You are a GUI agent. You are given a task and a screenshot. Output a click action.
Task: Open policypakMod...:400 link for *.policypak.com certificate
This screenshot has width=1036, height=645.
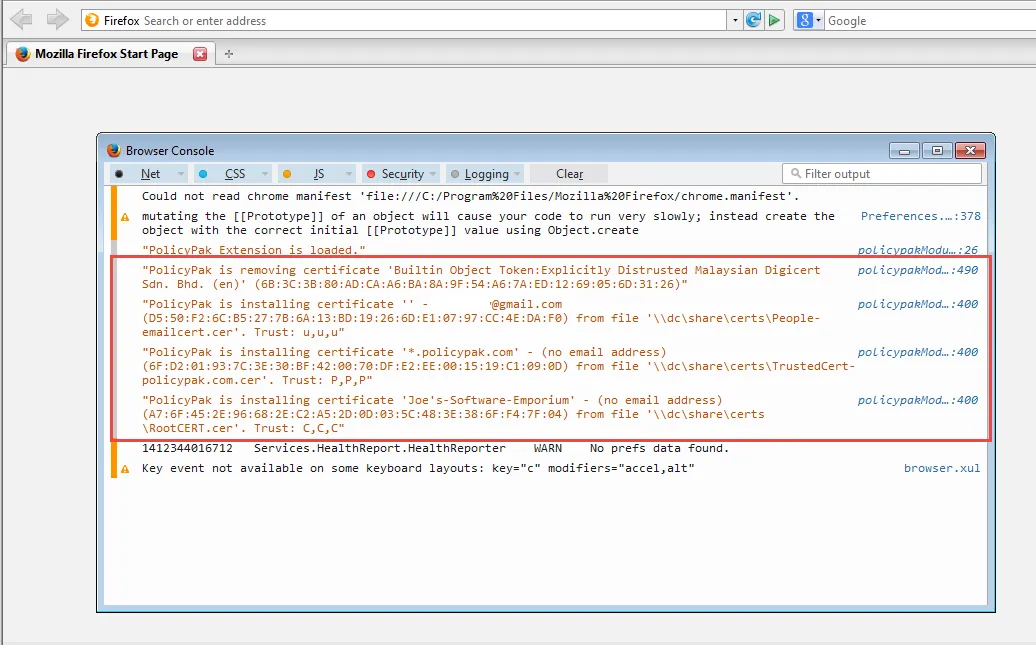(918, 352)
